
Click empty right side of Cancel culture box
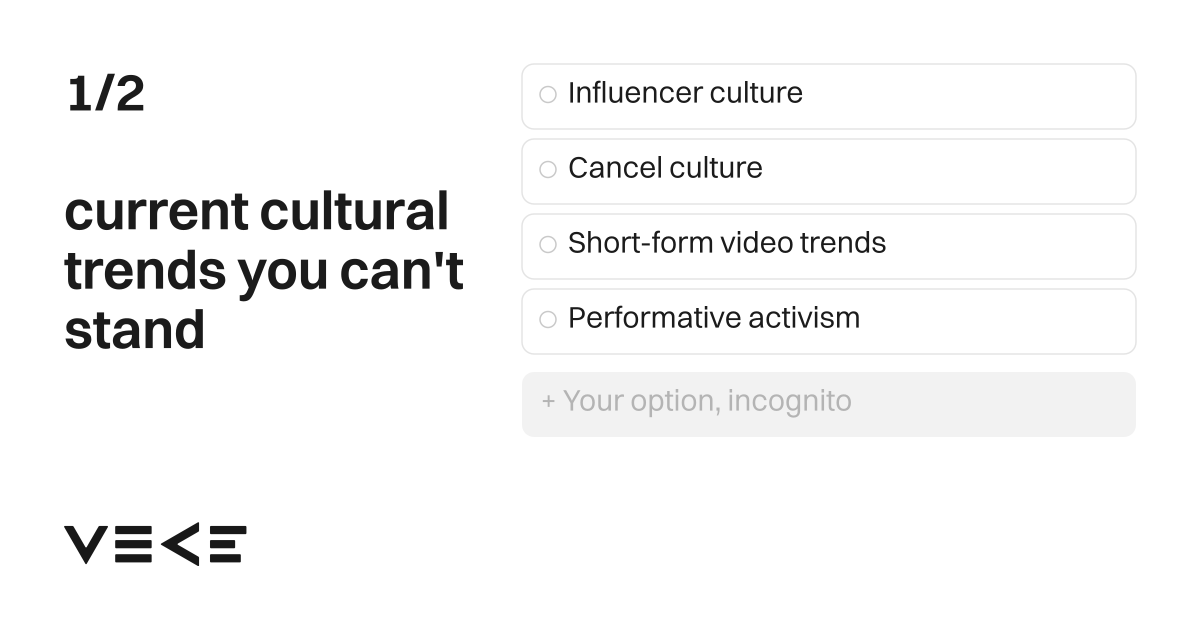(x=960, y=171)
